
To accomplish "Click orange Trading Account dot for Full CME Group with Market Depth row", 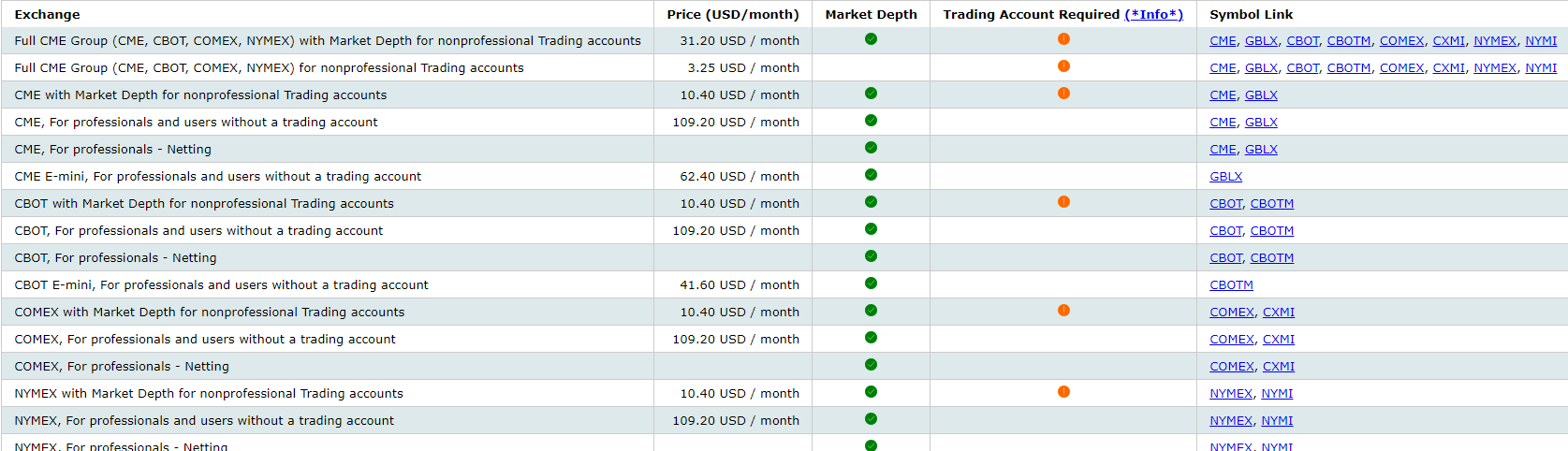I will (x=1063, y=39).
